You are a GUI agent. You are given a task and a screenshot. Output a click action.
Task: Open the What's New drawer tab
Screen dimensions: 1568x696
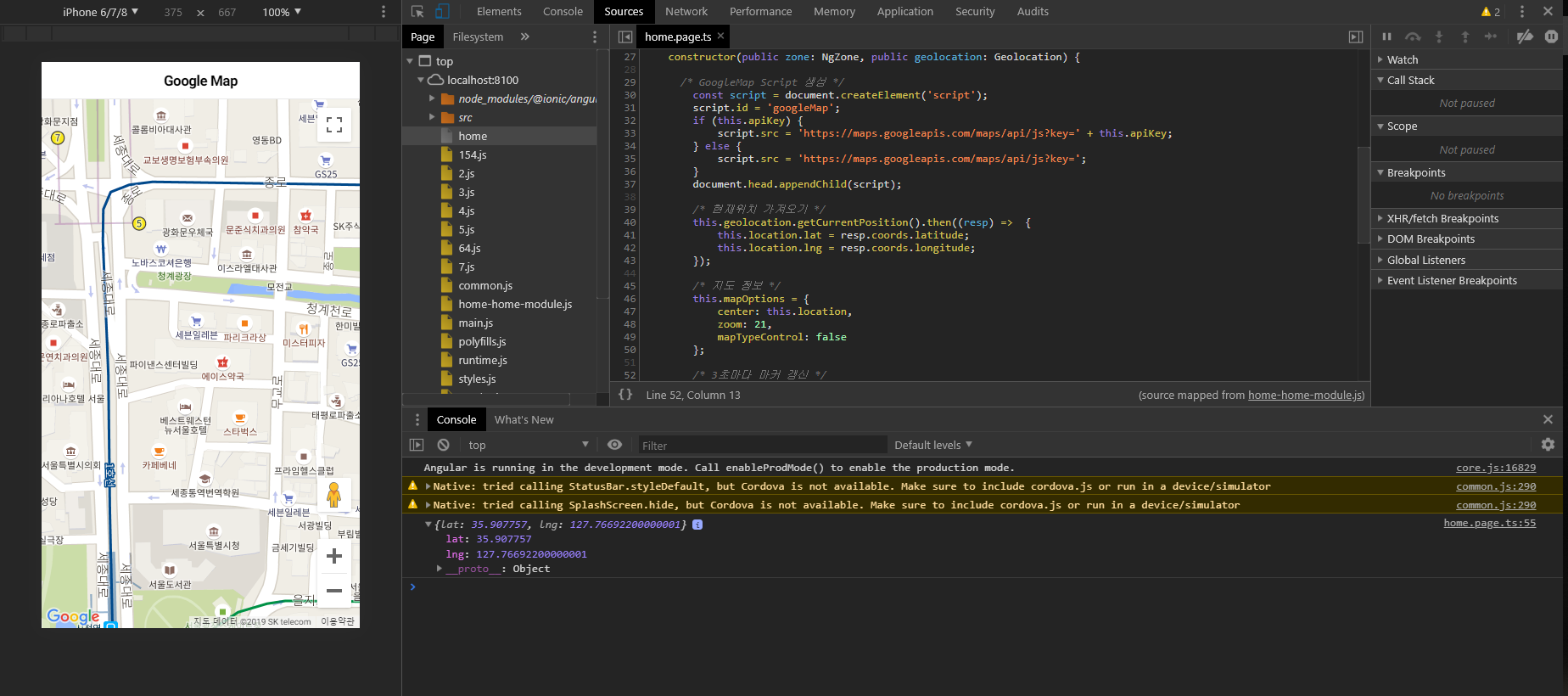click(x=524, y=419)
